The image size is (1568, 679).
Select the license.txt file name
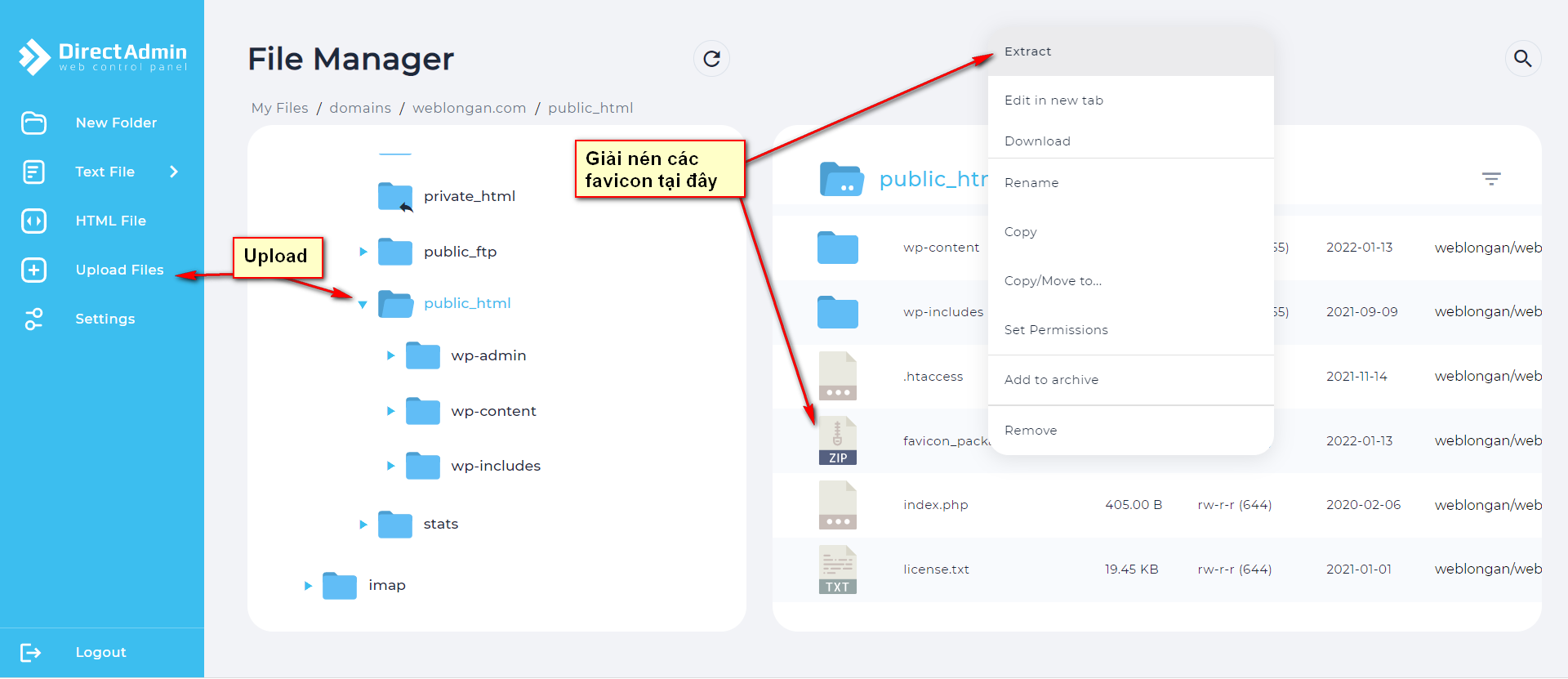(936, 570)
